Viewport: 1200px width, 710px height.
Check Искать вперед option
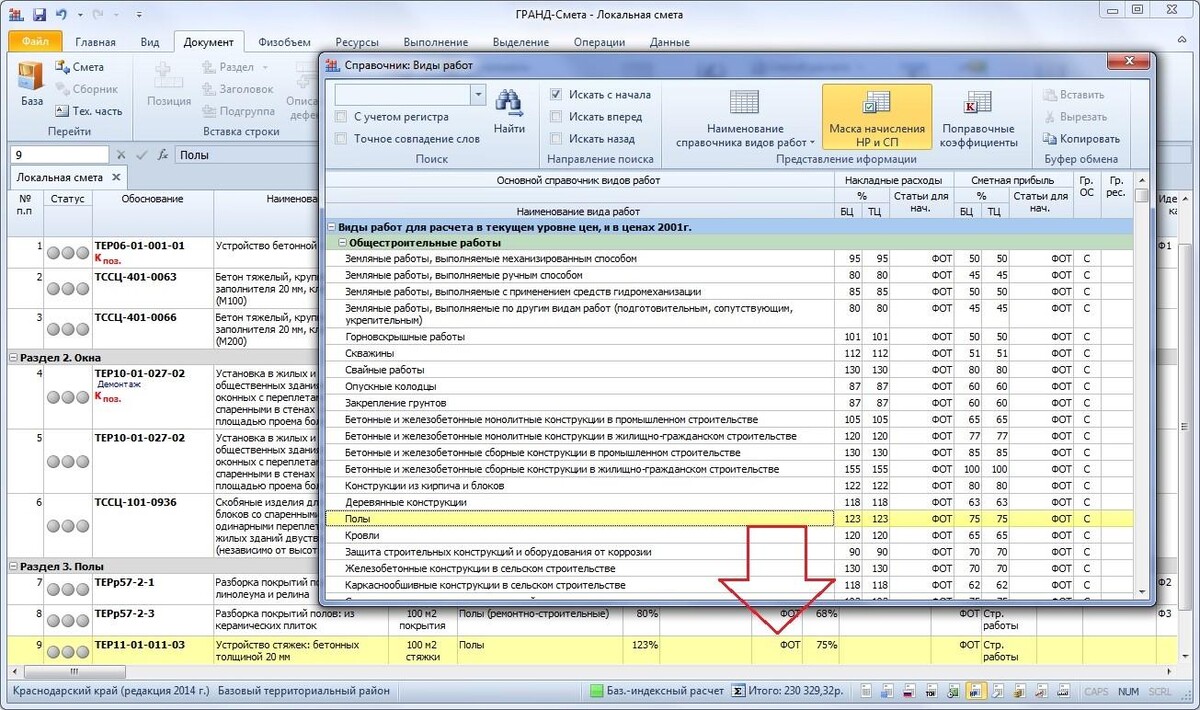556,117
